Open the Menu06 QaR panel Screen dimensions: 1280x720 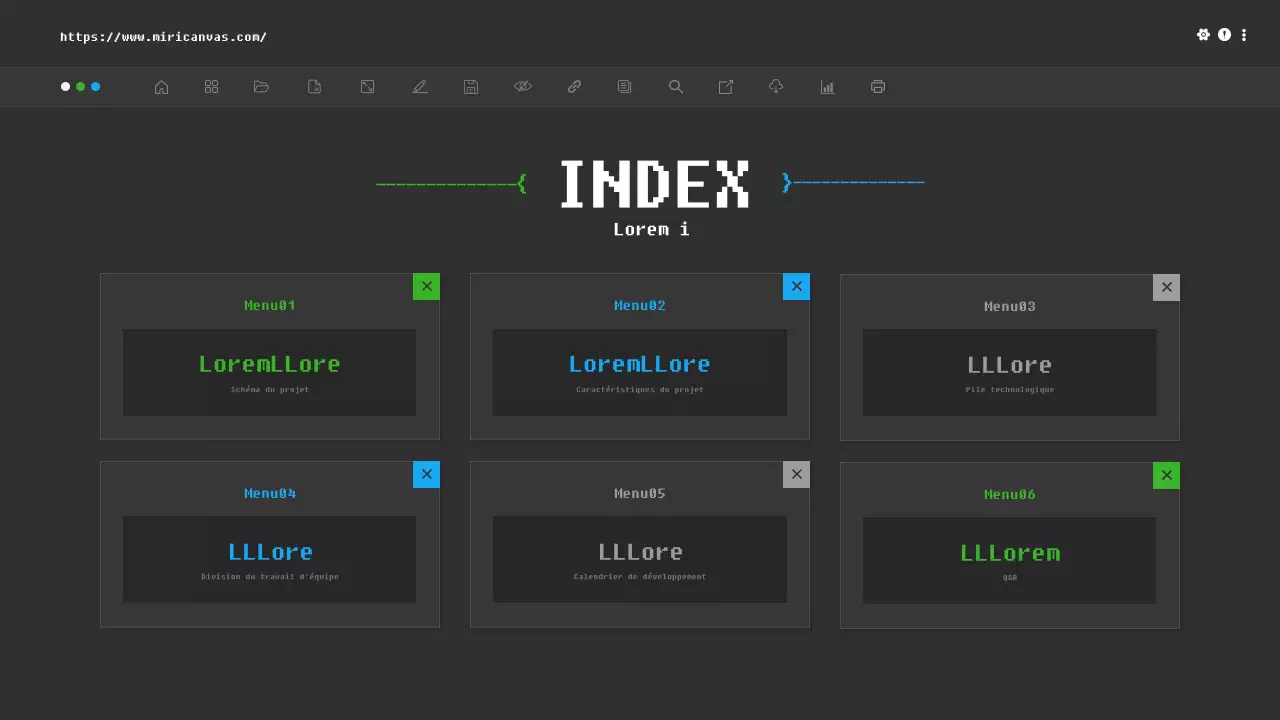click(x=1010, y=560)
